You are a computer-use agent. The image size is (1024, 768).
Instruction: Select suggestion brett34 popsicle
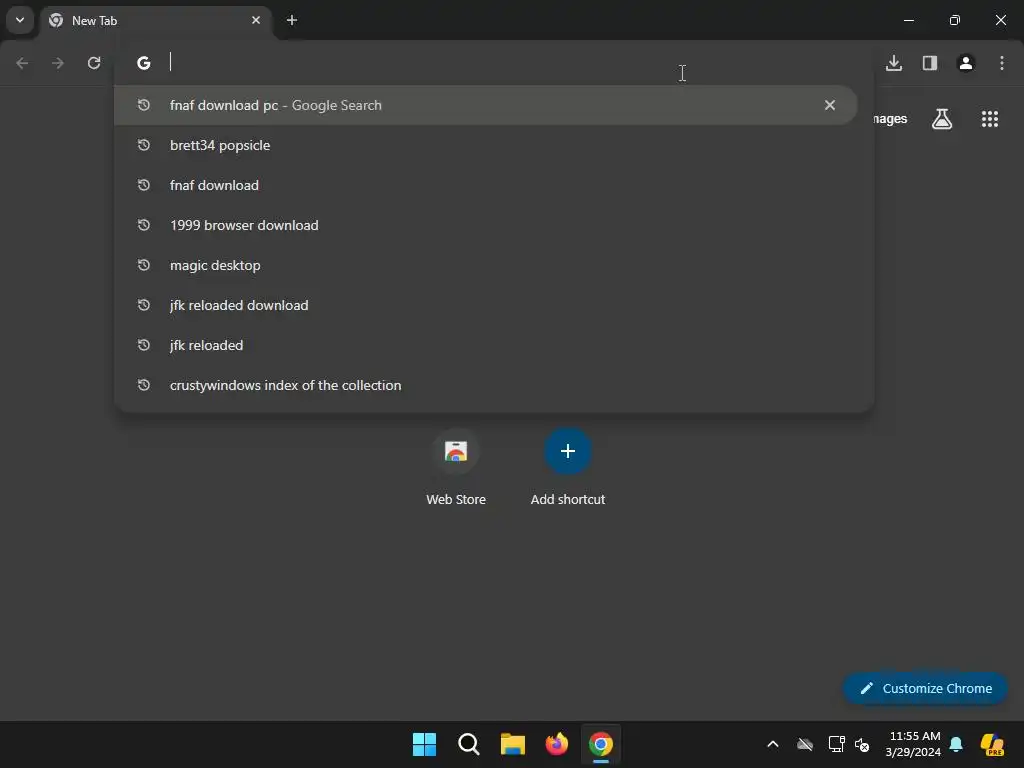click(x=485, y=145)
